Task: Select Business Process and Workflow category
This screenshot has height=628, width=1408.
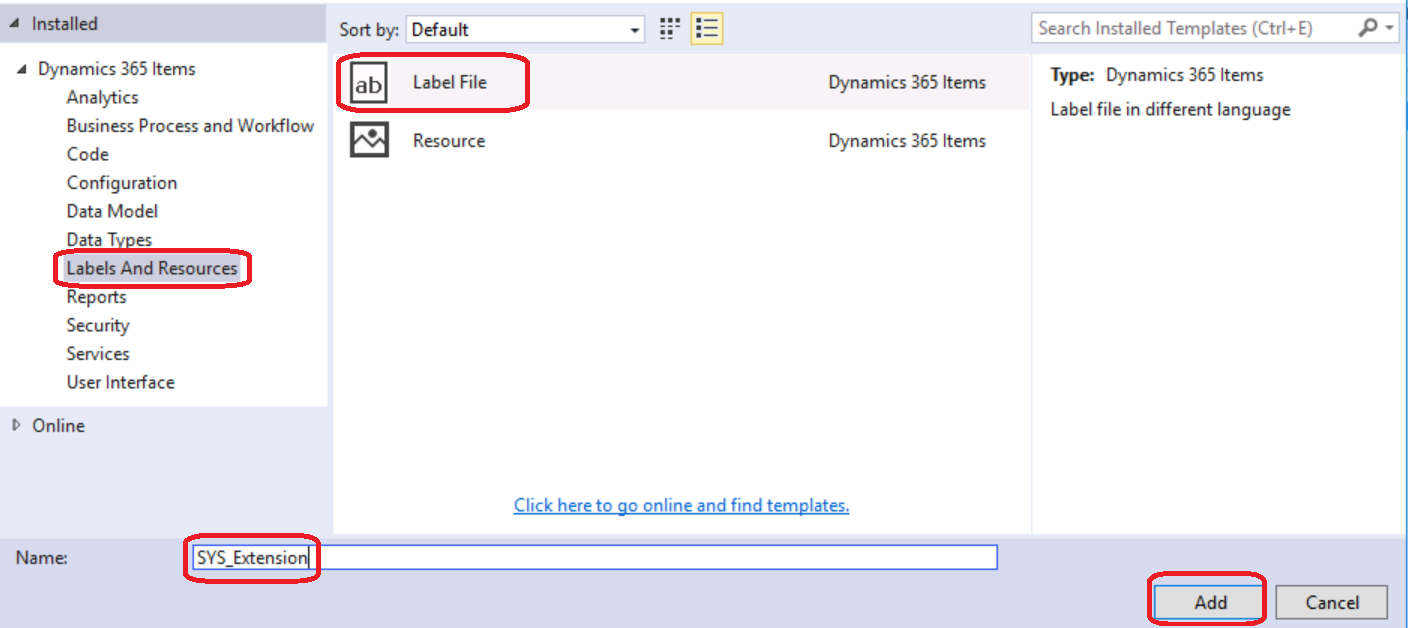Action: point(190,126)
